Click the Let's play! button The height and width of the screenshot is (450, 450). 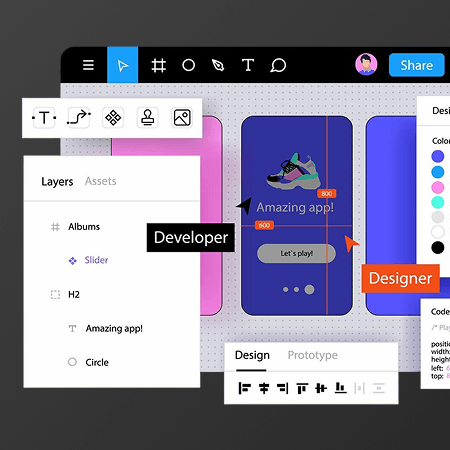coord(296,253)
